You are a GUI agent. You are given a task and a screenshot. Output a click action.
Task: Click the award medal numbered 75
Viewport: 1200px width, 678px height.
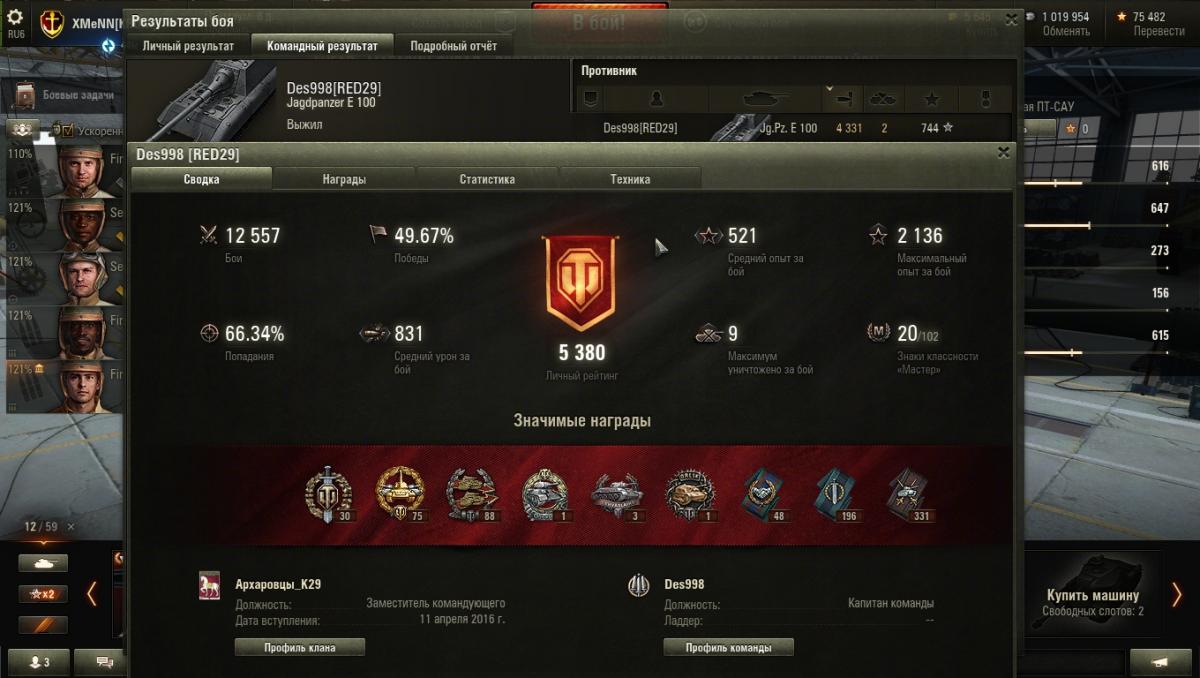(400, 494)
